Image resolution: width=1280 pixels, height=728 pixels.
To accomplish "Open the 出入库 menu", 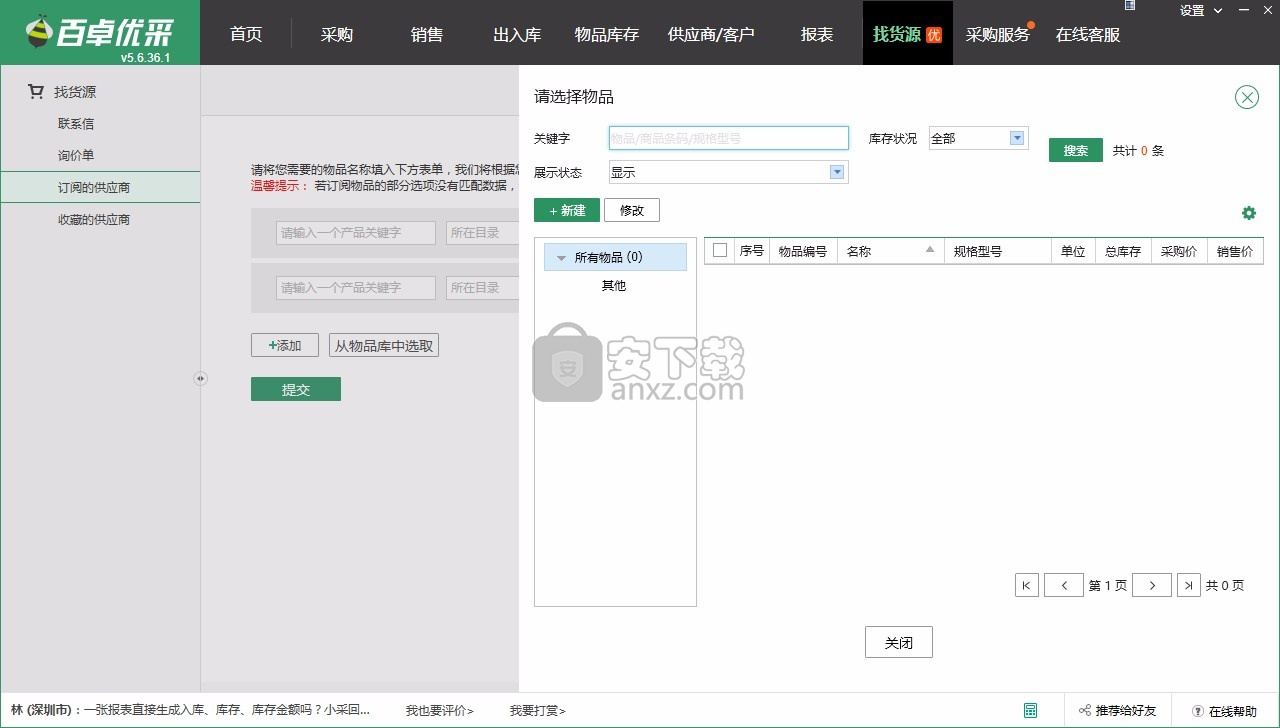I will coord(517,34).
